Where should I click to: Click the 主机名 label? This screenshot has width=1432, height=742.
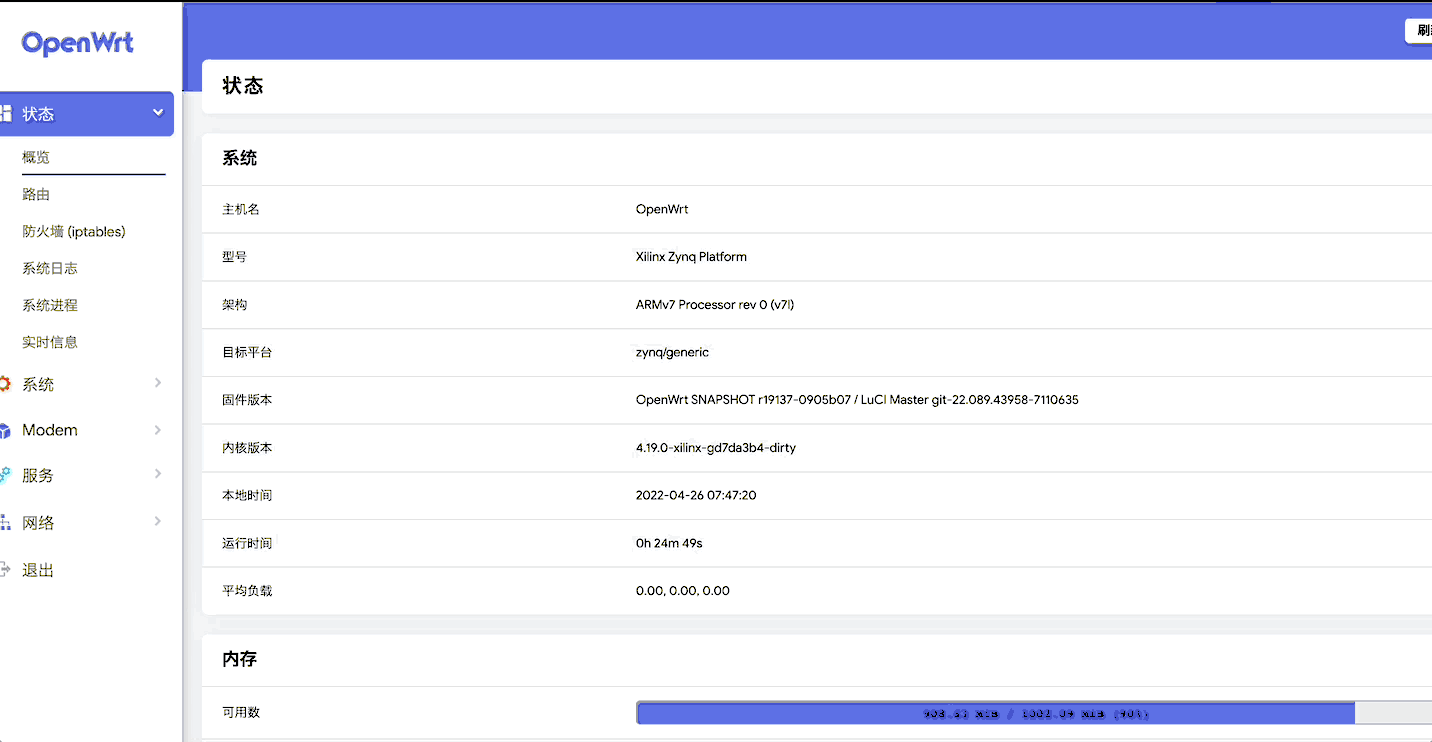(241, 209)
